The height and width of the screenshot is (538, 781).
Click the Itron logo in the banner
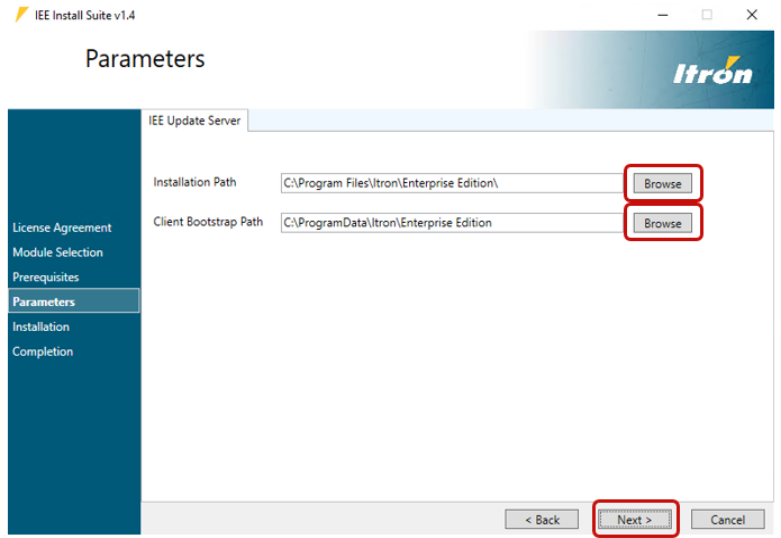[x=713, y=71]
